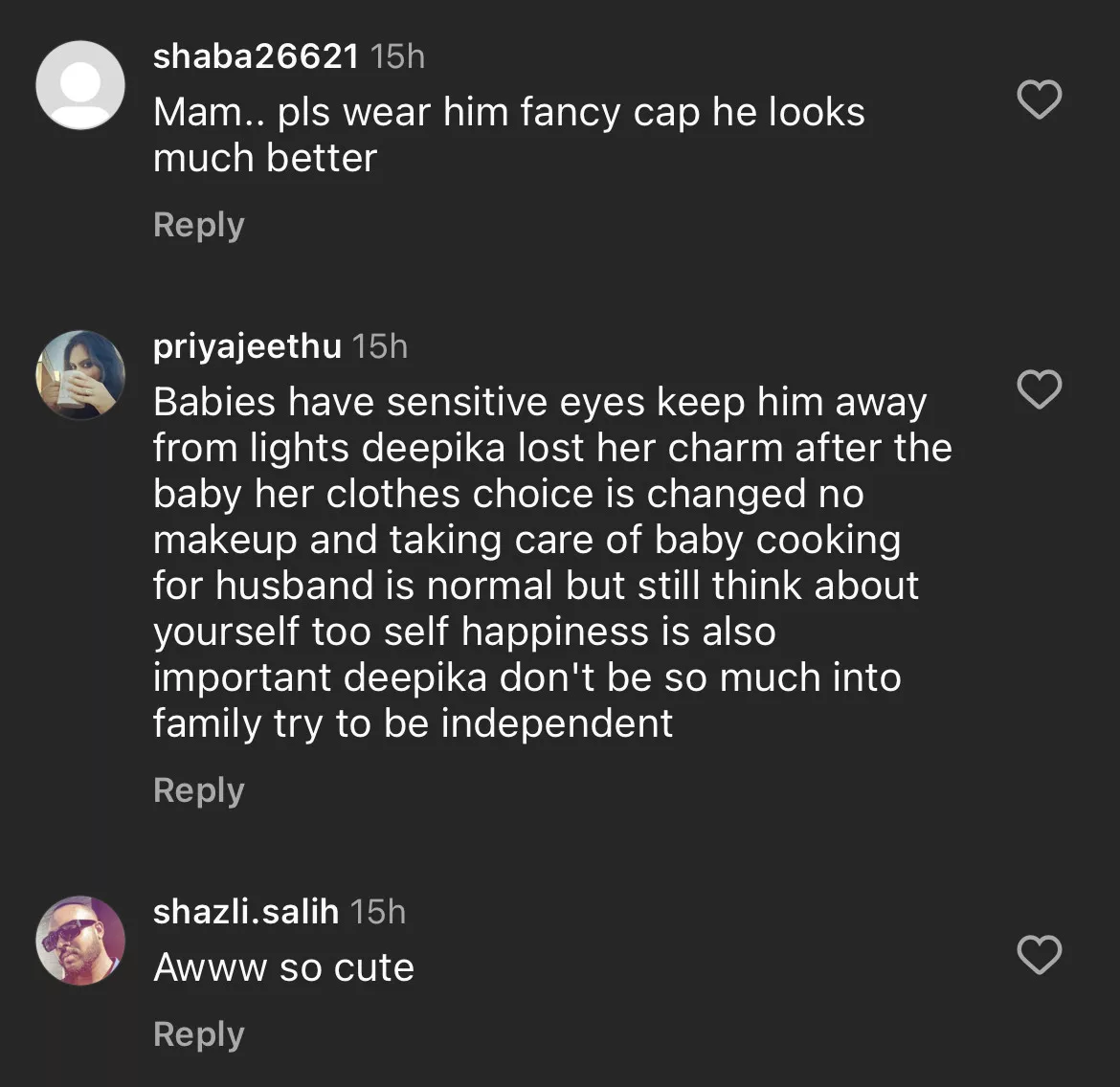View shazli.salih's sunglasses profile photo
This screenshot has width=1120, height=1087.
coord(80,940)
